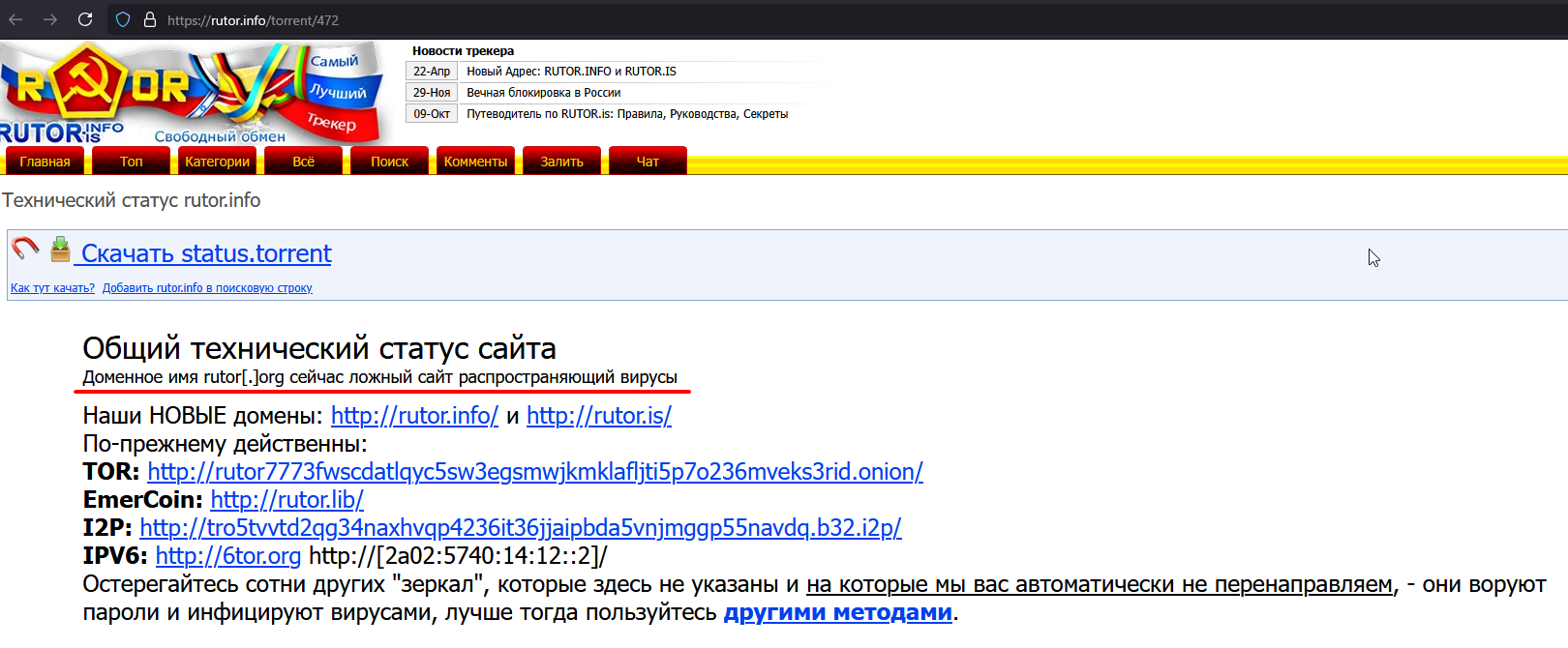Open the Залить upload tab
This screenshot has width=1568, height=648.
point(561,162)
